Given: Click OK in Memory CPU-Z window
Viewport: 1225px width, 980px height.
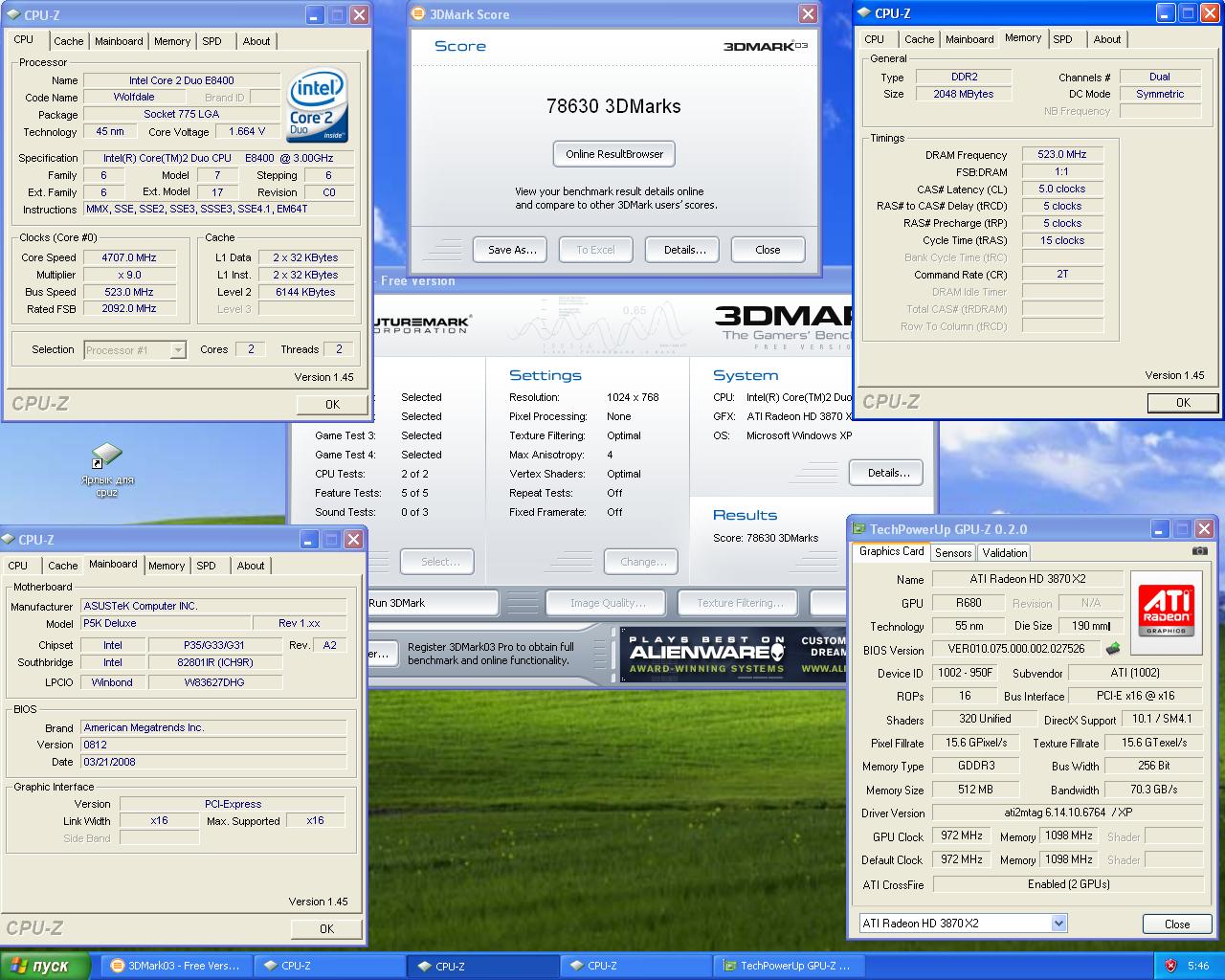Looking at the screenshot, I should 1183,403.
